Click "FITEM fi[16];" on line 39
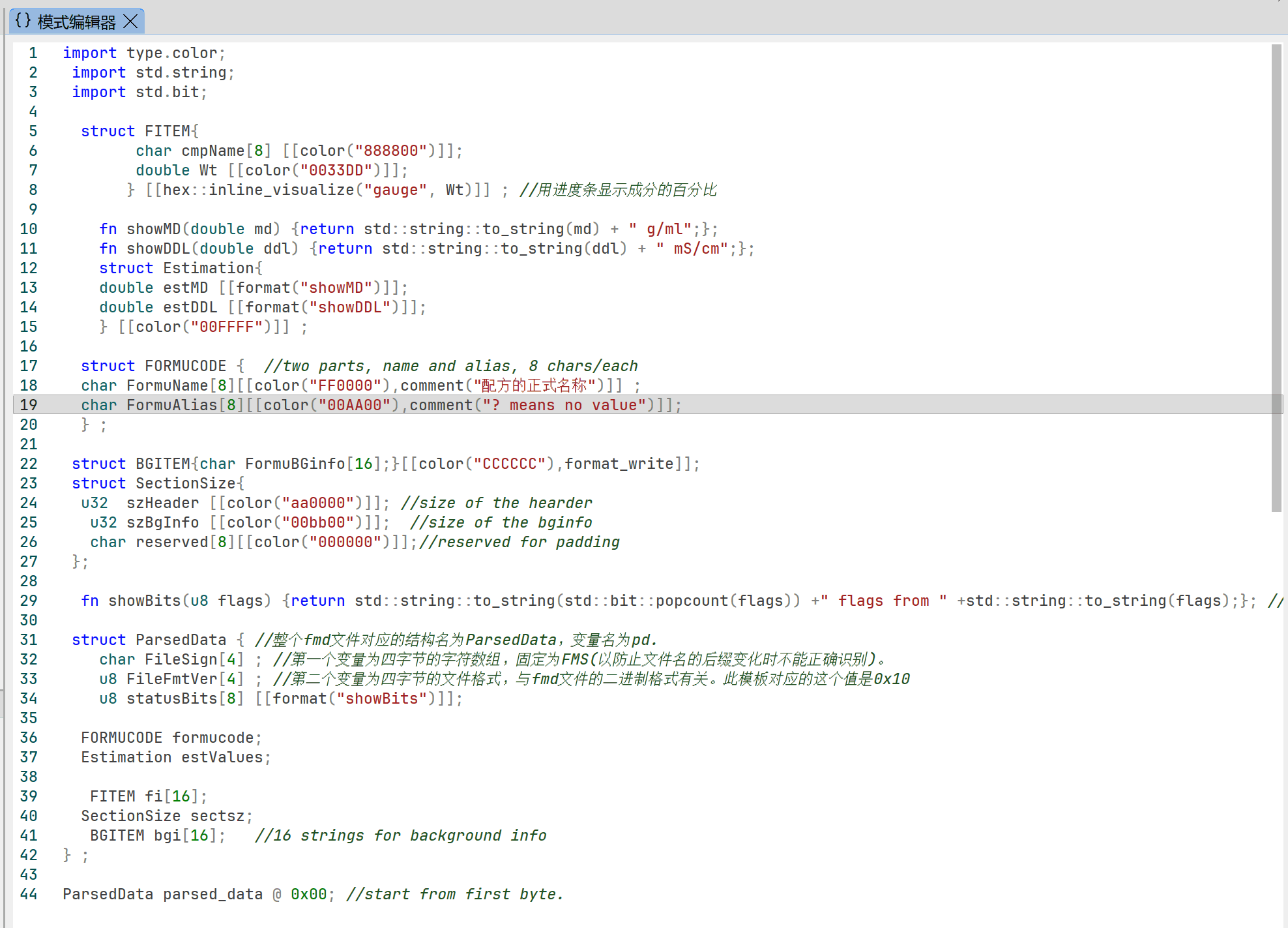 (148, 796)
